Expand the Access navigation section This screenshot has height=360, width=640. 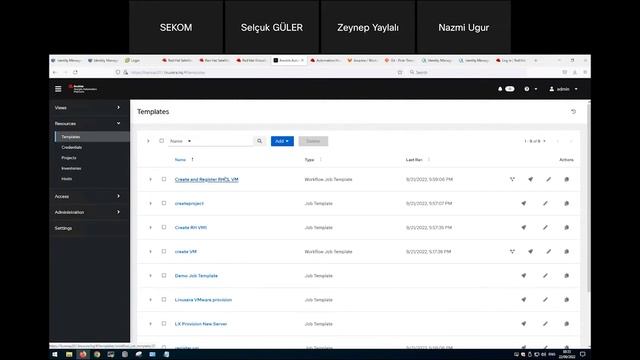(x=89, y=196)
